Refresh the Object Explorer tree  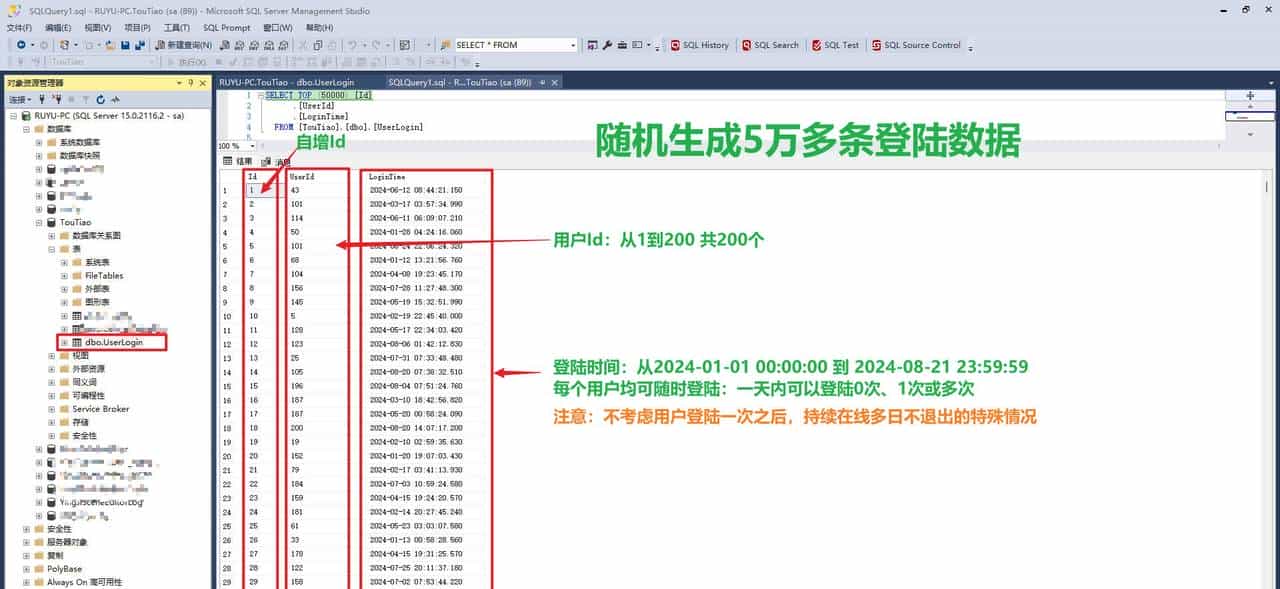(x=100, y=99)
